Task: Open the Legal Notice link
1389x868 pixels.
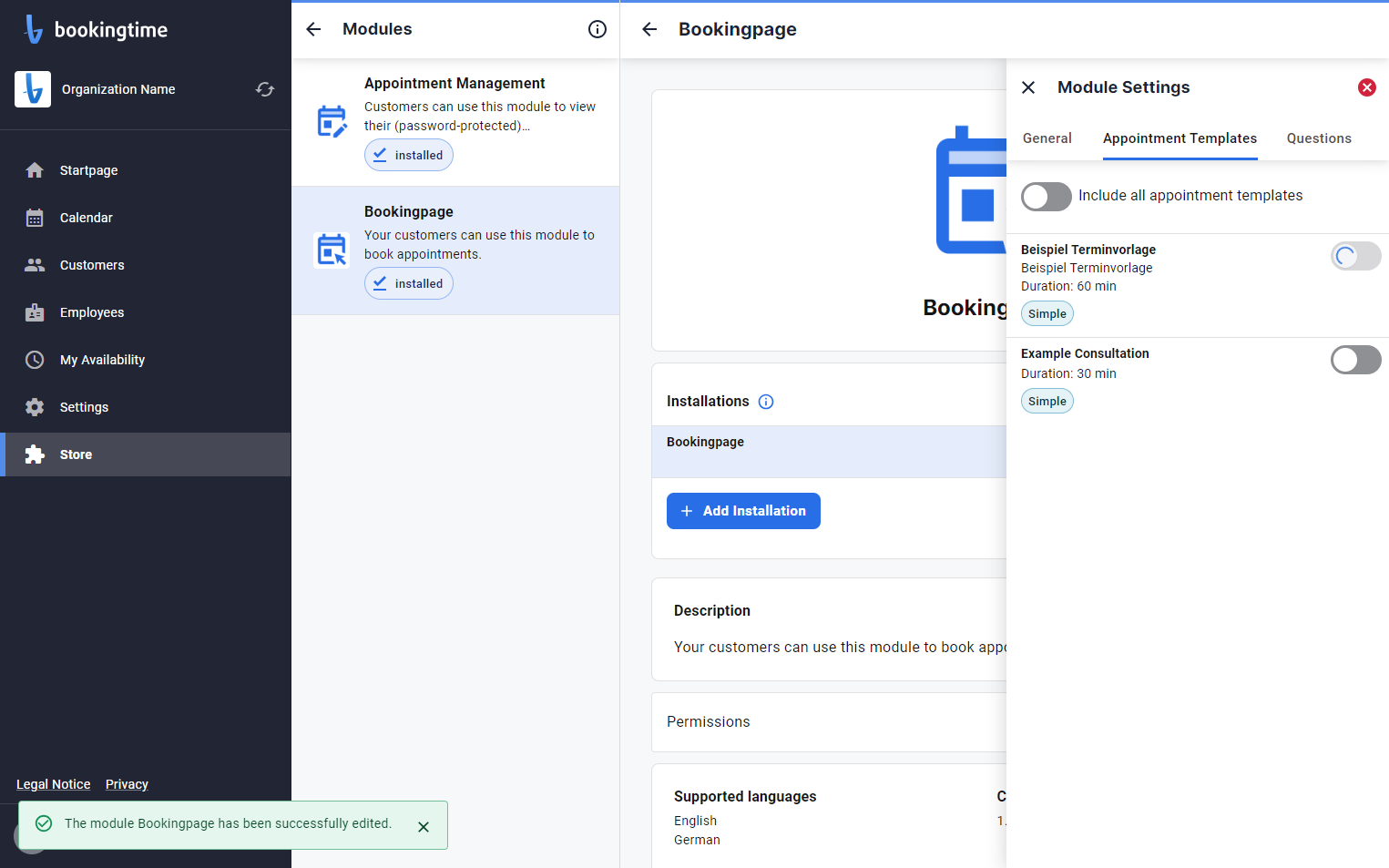Action: coord(54,784)
